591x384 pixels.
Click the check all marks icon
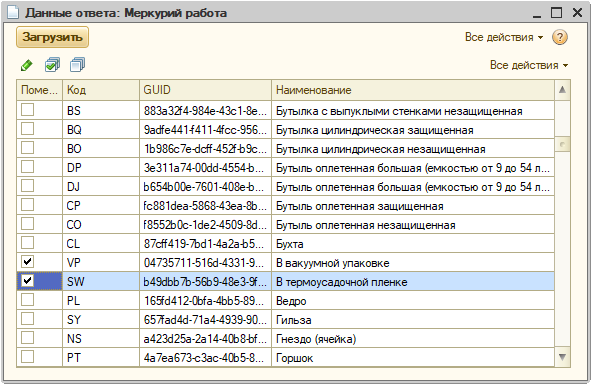52,65
